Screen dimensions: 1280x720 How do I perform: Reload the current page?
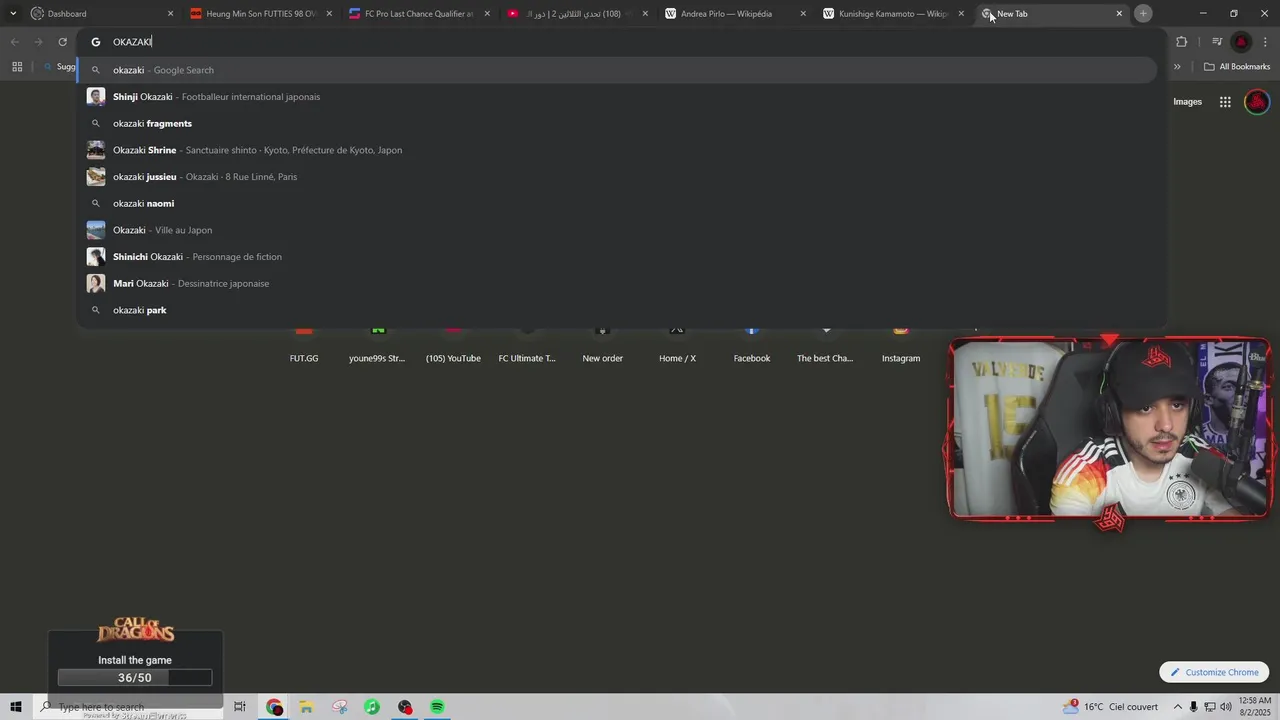(x=62, y=42)
